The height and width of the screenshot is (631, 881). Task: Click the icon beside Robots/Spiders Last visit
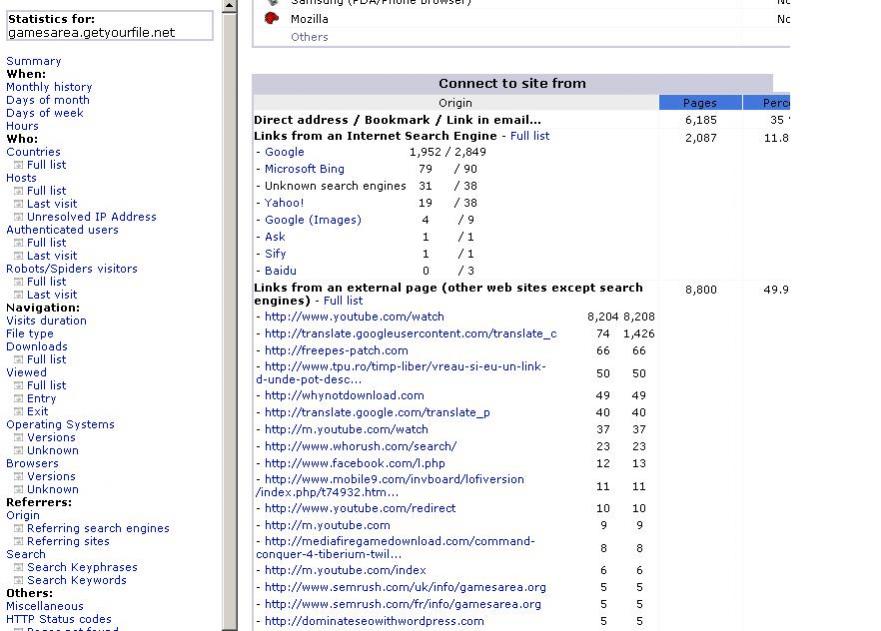19,294
